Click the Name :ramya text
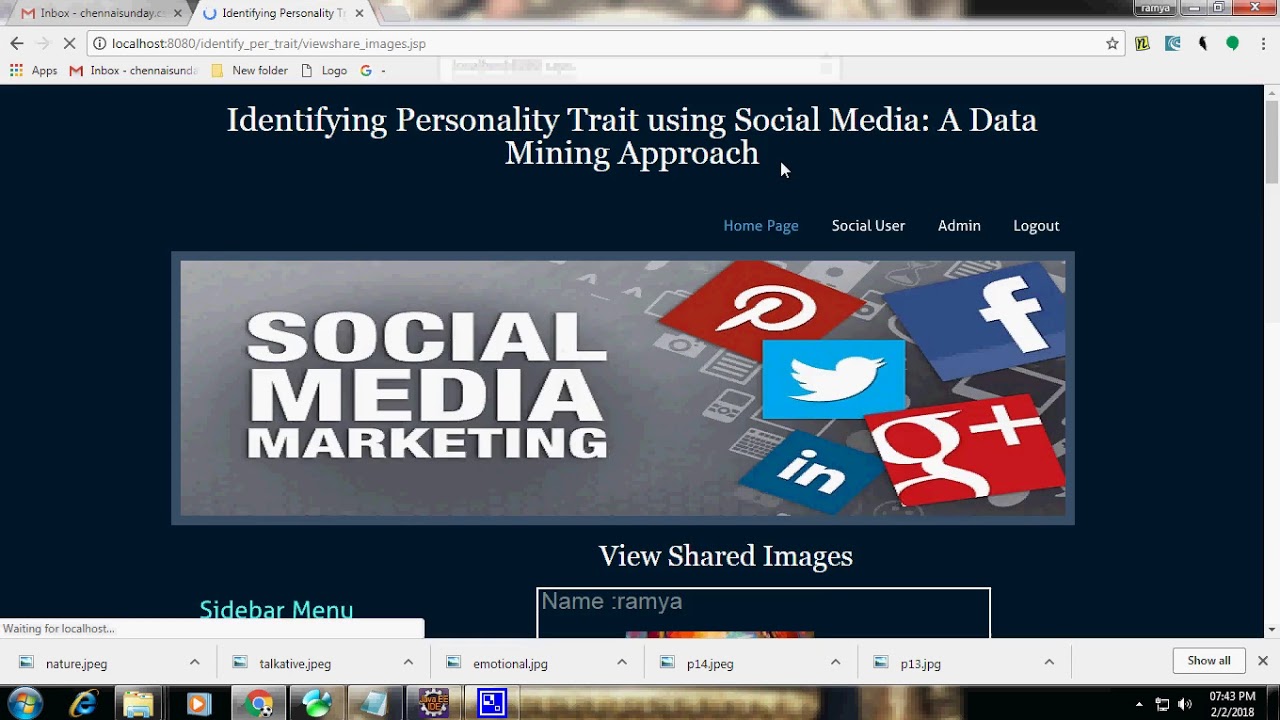Image resolution: width=1280 pixels, height=720 pixels. coord(612,601)
